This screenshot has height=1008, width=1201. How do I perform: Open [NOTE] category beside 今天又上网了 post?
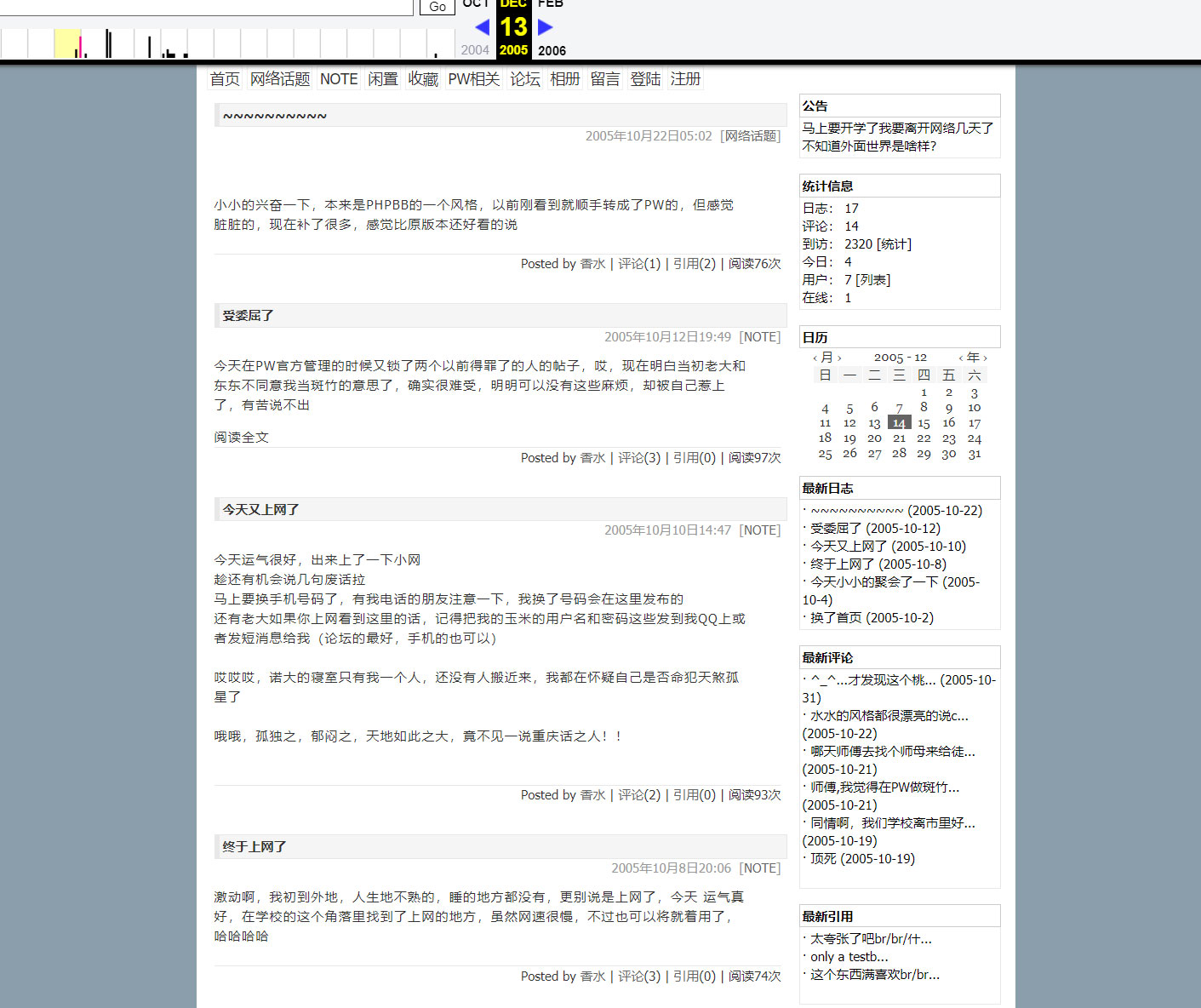coord(760,530)
